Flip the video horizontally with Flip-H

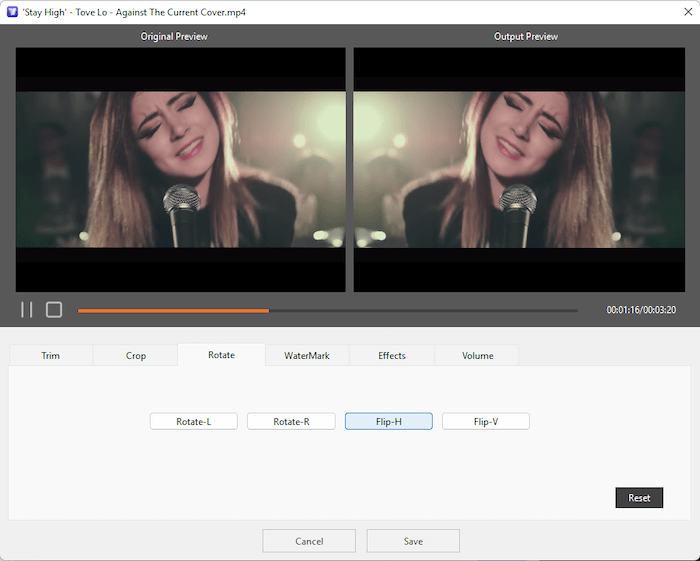coord(389,421)
